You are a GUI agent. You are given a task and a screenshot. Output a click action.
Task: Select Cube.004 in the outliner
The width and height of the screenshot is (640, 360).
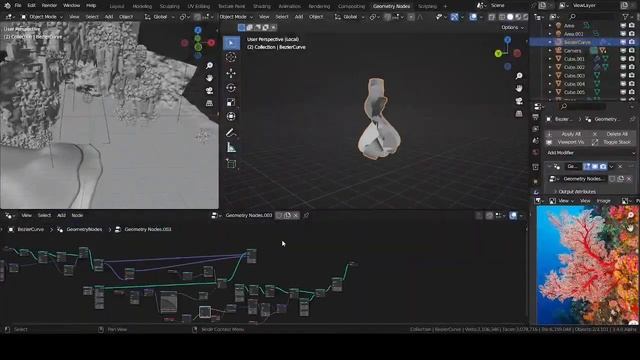click(574, 84)
